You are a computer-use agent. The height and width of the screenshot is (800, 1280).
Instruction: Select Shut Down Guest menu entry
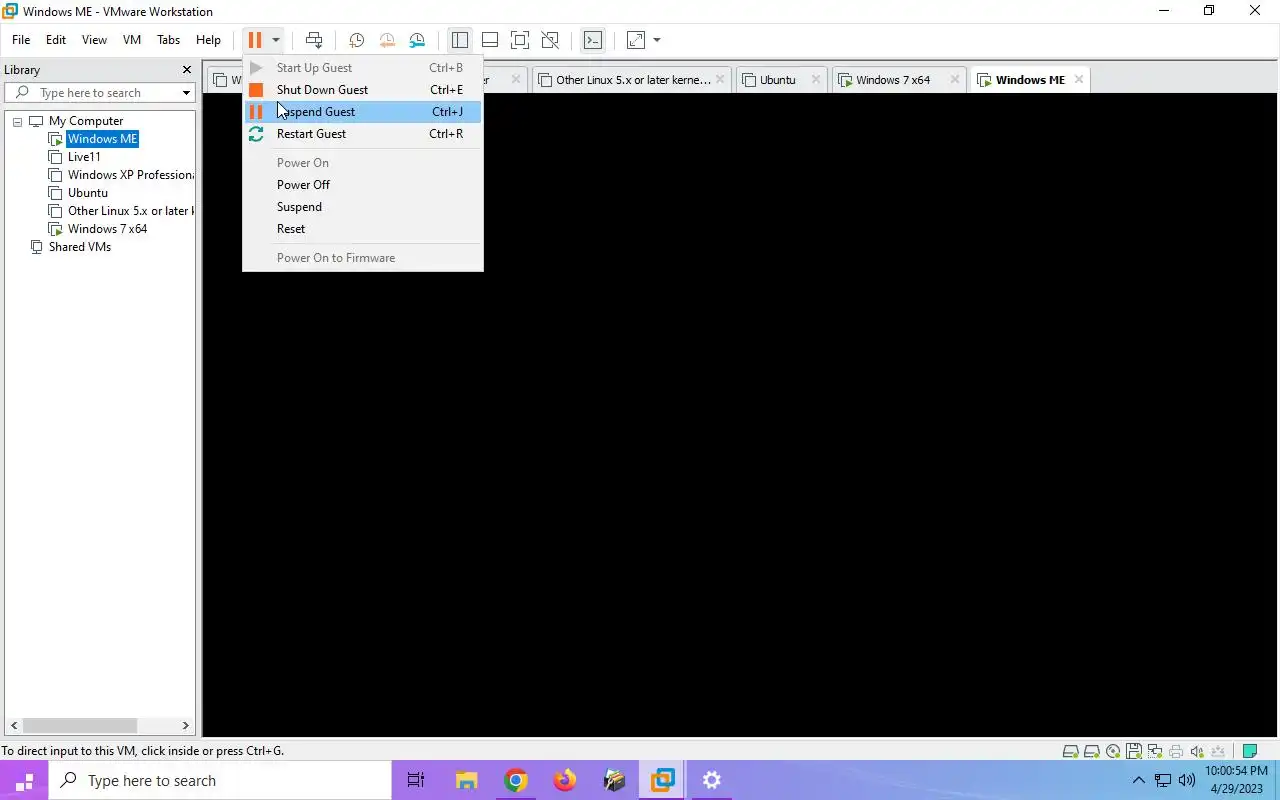pyautogui.click(x=362, y=90)
